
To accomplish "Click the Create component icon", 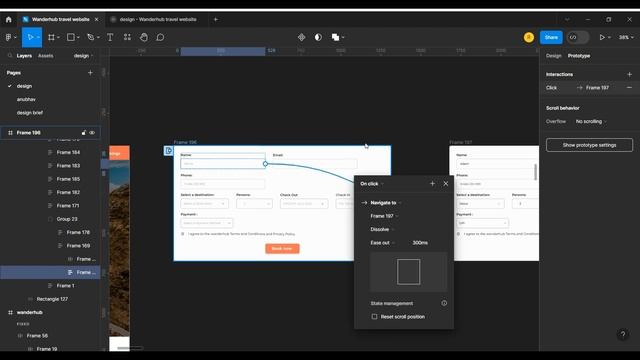I will click(302, 37).
